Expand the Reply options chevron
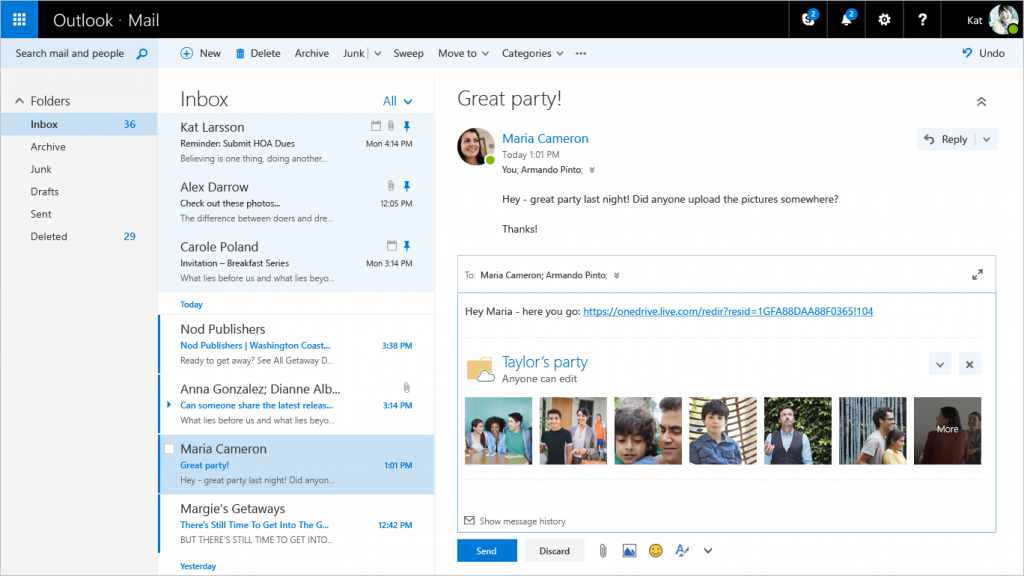This screenshot has width=1024, height=576. pyautogui.click(x=988, y=138)
